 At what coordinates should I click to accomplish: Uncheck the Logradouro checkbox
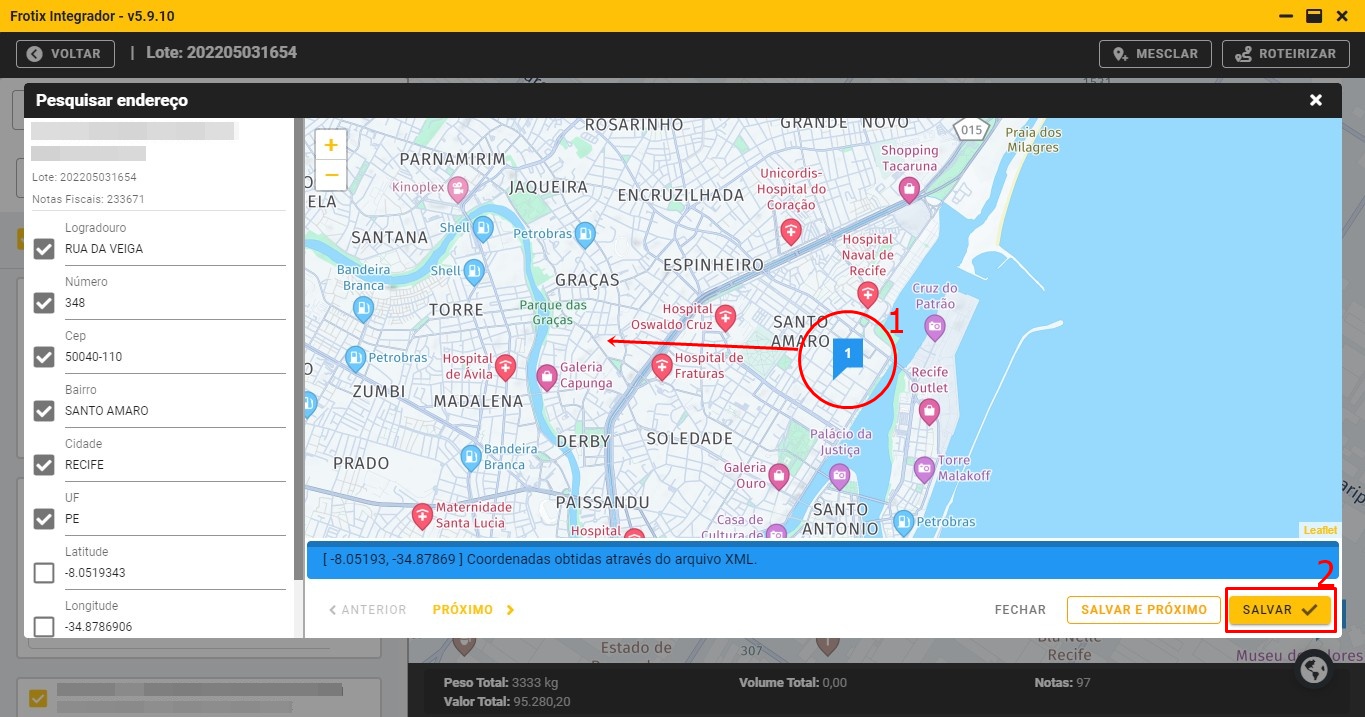click(x=44, y=249)
